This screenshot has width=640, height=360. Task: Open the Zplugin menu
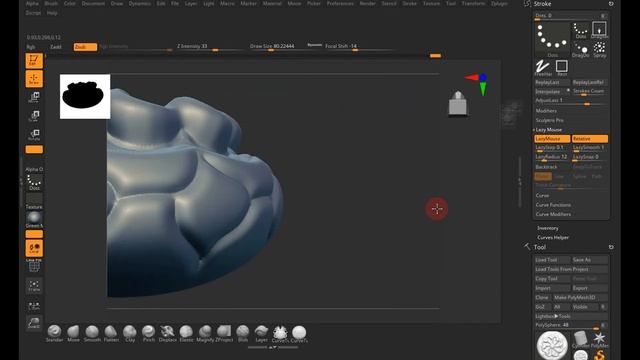tap(499, 3)
